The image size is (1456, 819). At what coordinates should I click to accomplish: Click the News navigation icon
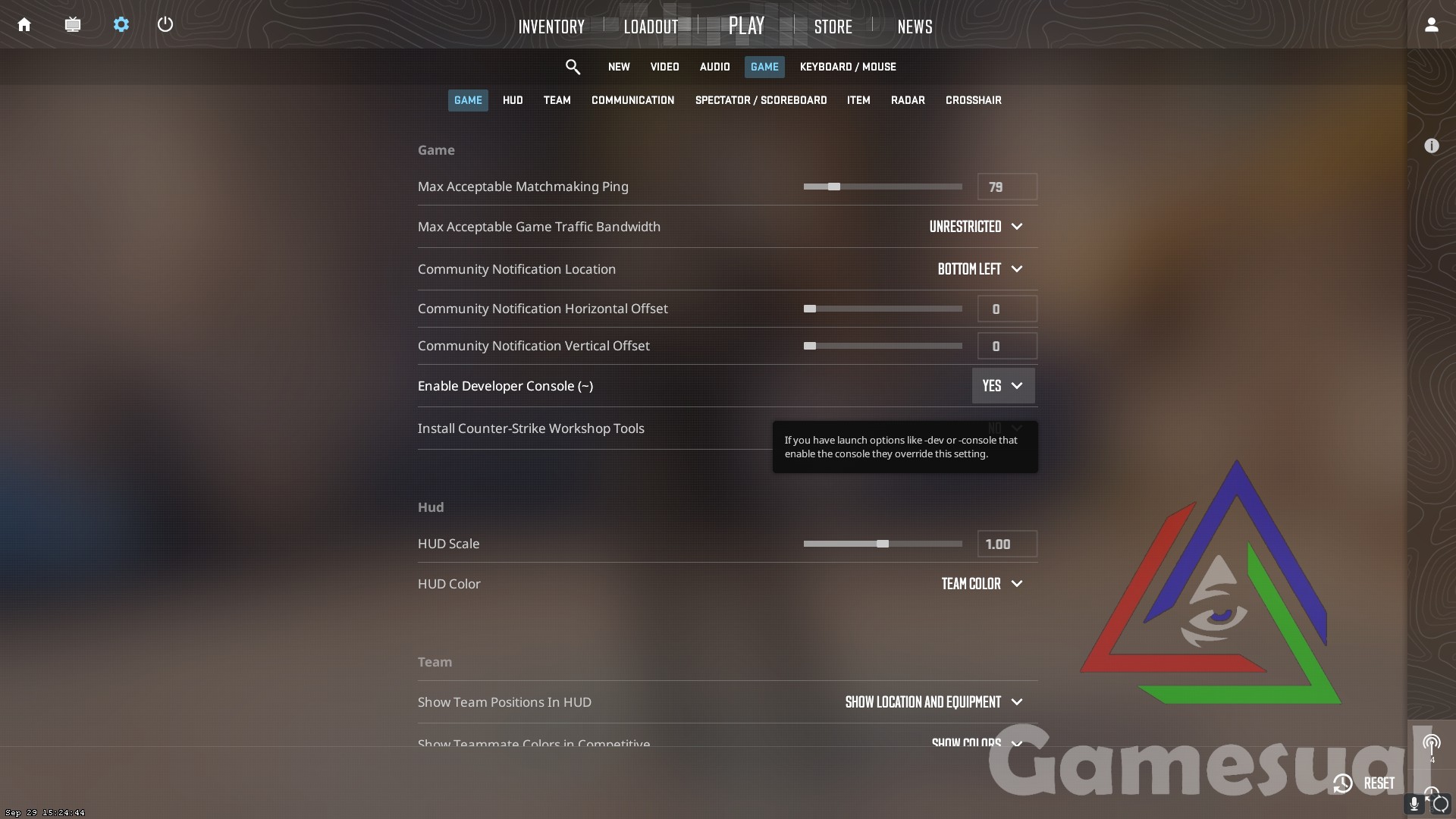(x=913, y=24)
